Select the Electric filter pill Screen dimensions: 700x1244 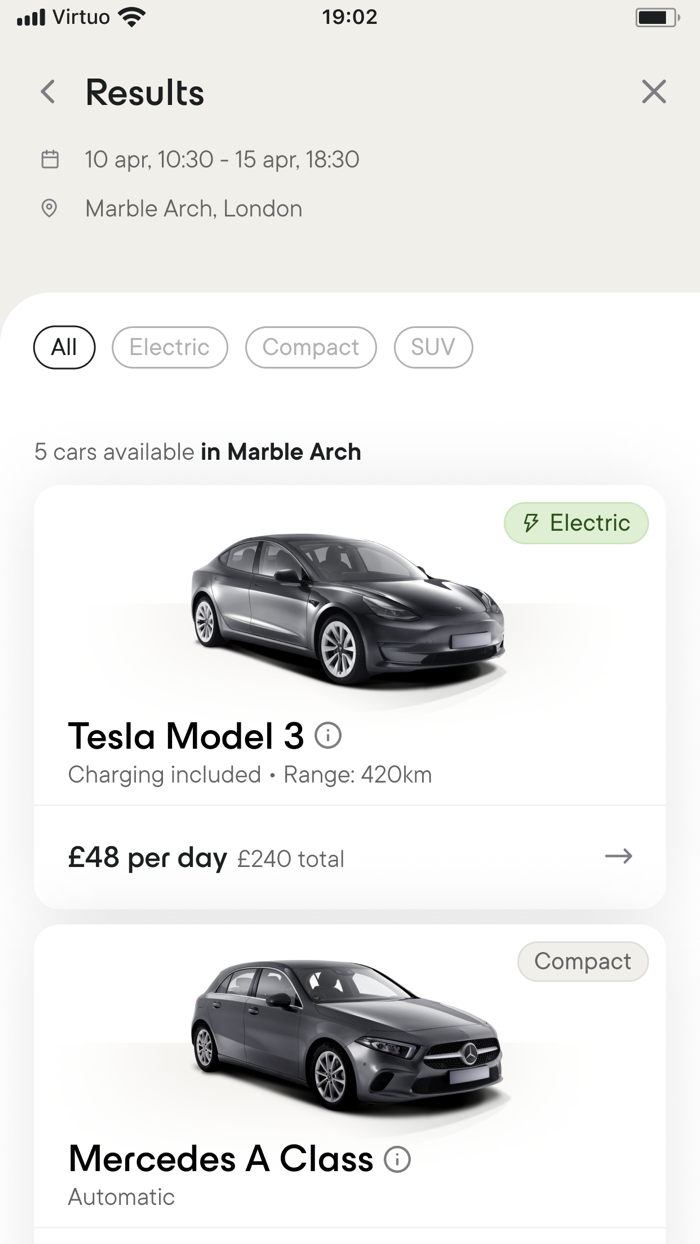(169, 347)
